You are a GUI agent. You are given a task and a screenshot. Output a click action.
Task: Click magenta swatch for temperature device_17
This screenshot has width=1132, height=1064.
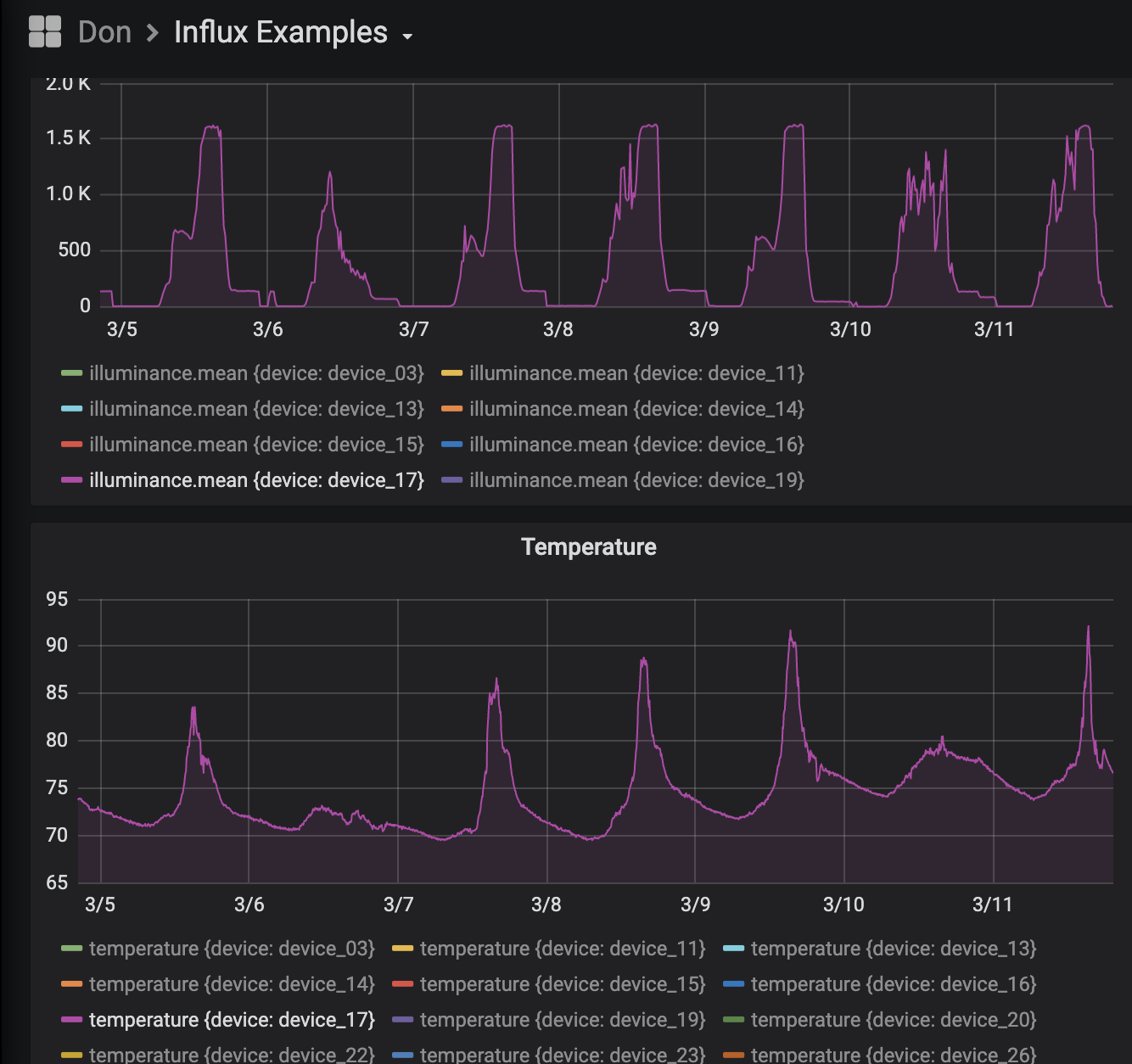(72, 1020)
